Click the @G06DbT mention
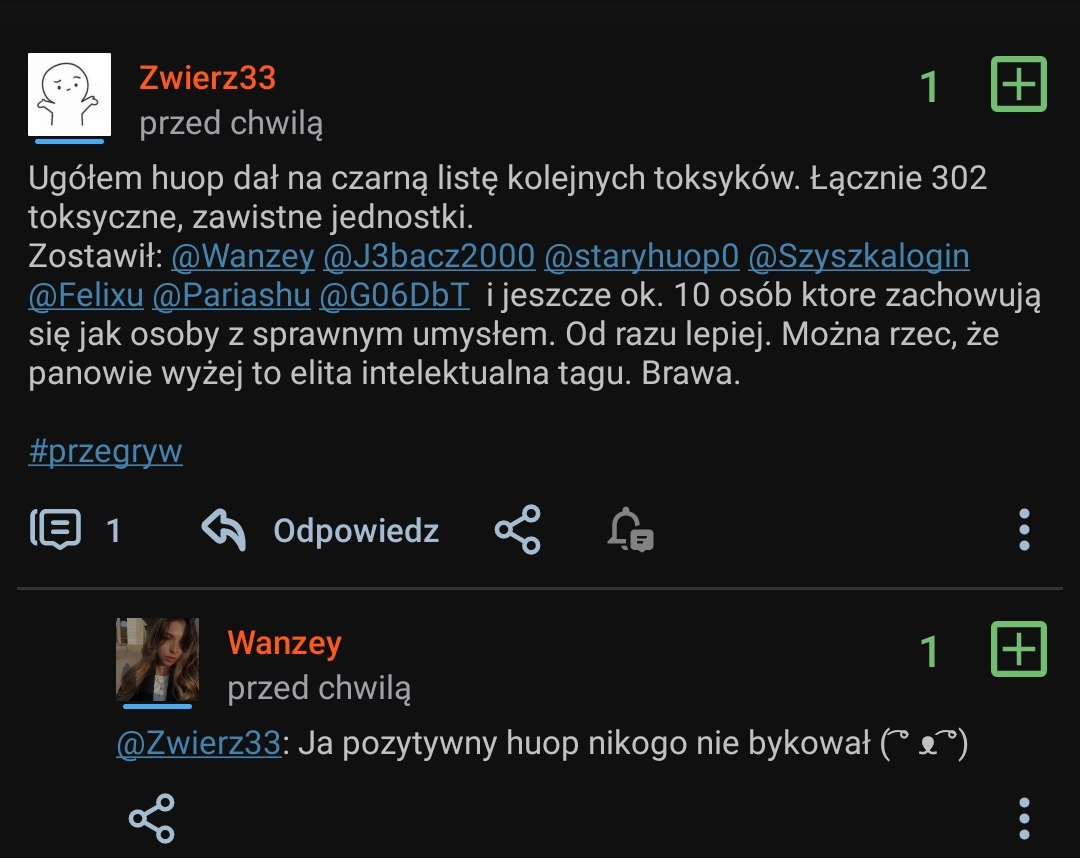 (x=395, y=295)
